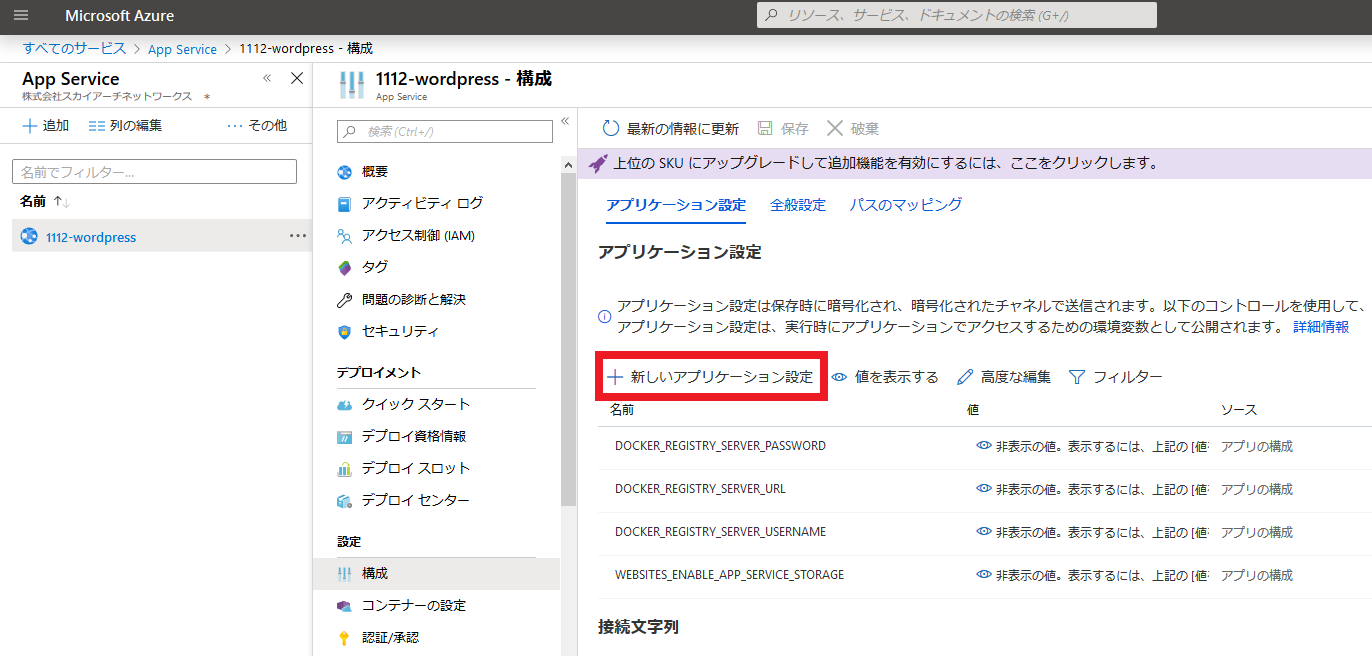The image size is (1372, 656).
Task: Sort list by 名前 column header
Action: tap(45, 201)
